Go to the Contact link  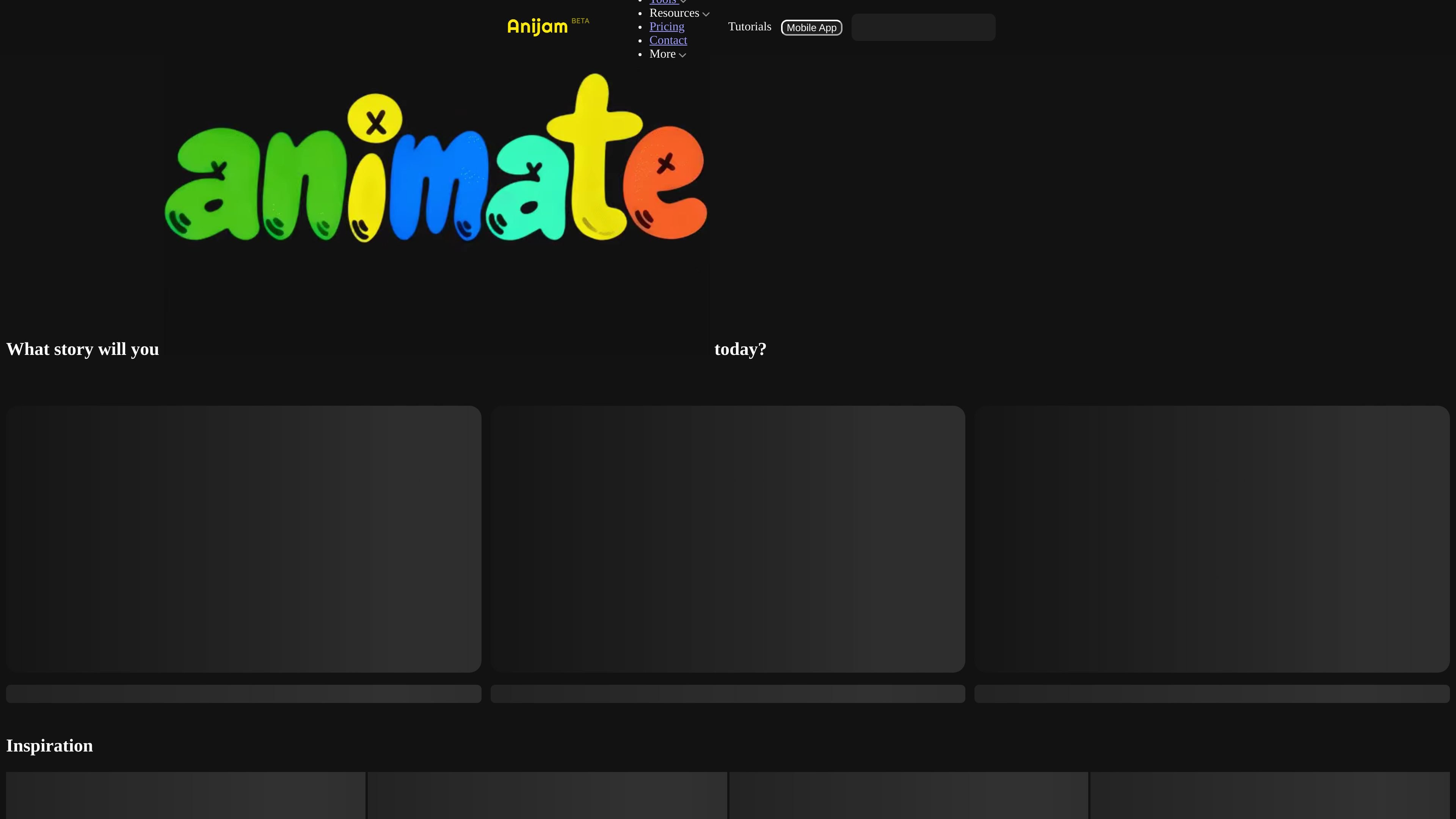click(x=668, y=40)
